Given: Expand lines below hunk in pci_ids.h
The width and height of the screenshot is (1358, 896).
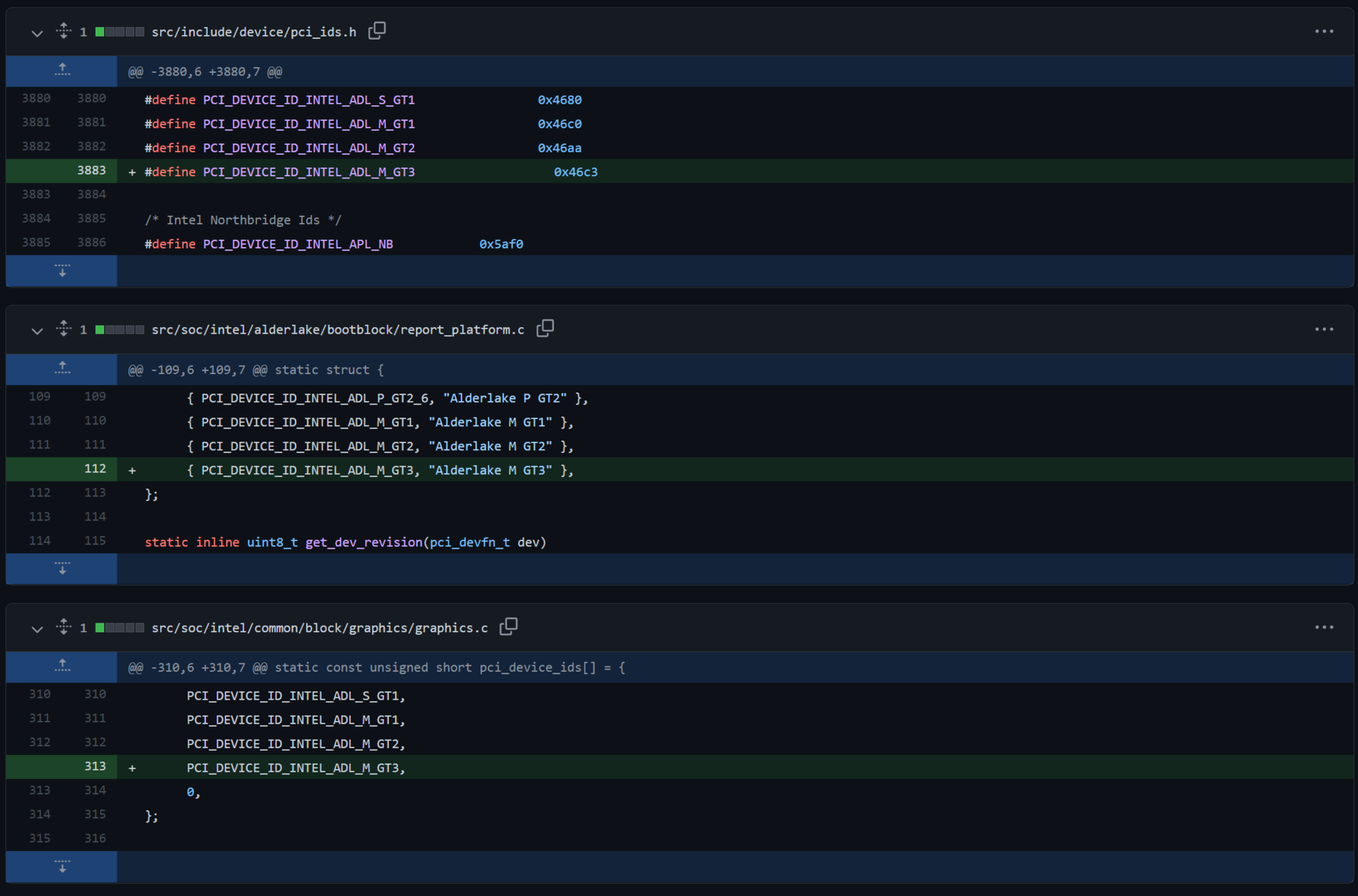Looking at the screenshot, I should [x=62, y=271].
